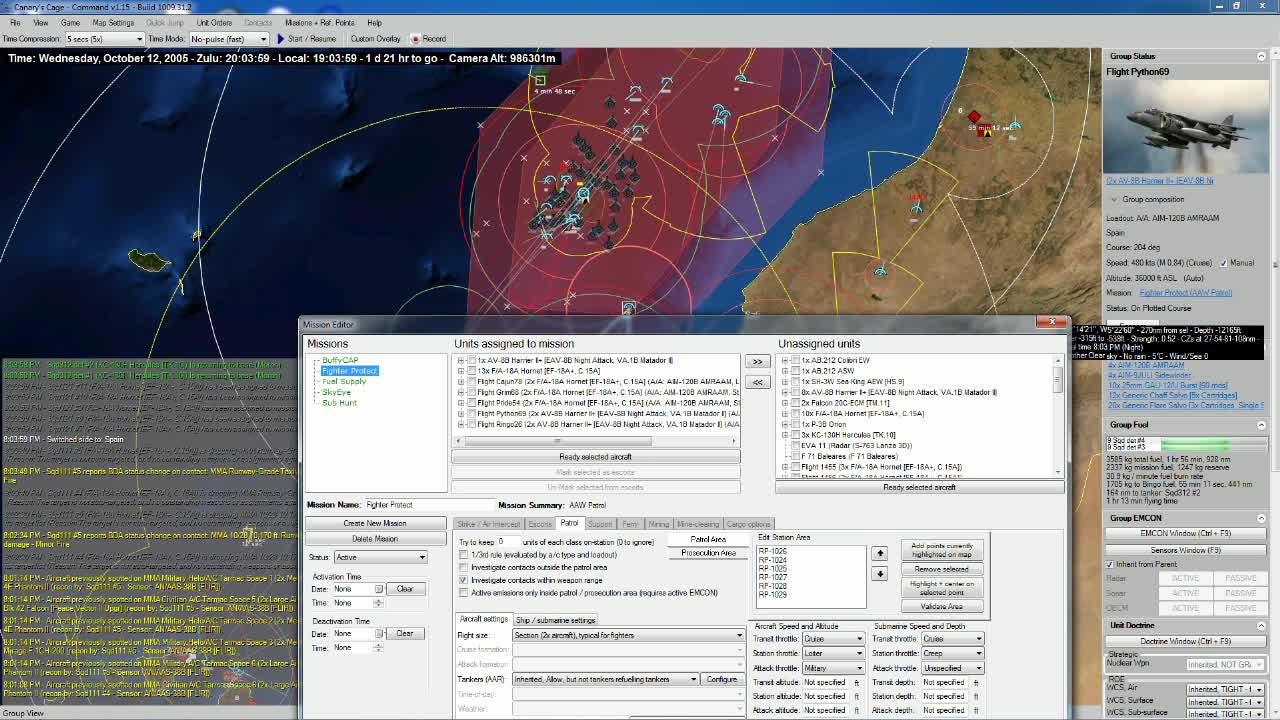Collapse the Group Status panel chevron

point(1260,56)
